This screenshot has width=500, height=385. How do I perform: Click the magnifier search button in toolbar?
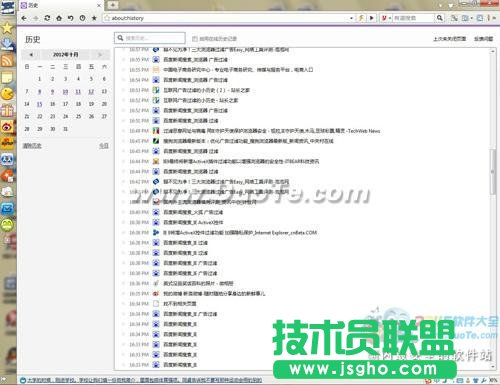(440, 18)
